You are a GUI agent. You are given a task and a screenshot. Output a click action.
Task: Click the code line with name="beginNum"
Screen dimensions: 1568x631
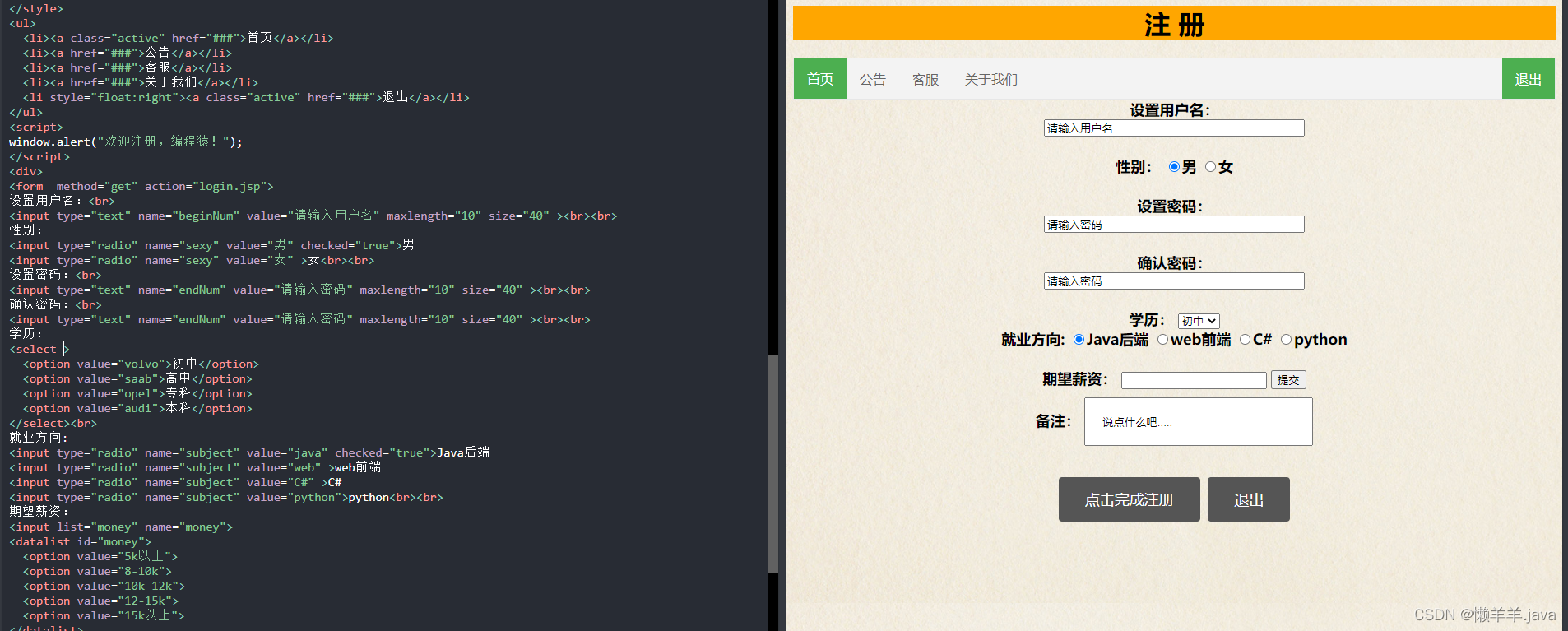[x=313, y=216]
